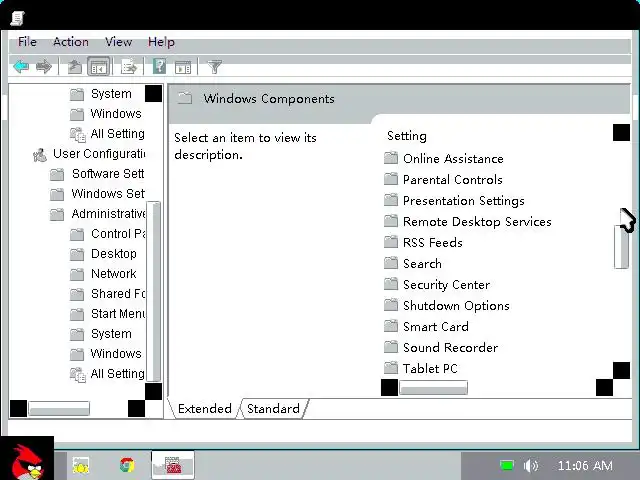The width and height of the screenshot is (640, 480).
Task: Select Parental Controls folder icon
Action: coord(391,179)
